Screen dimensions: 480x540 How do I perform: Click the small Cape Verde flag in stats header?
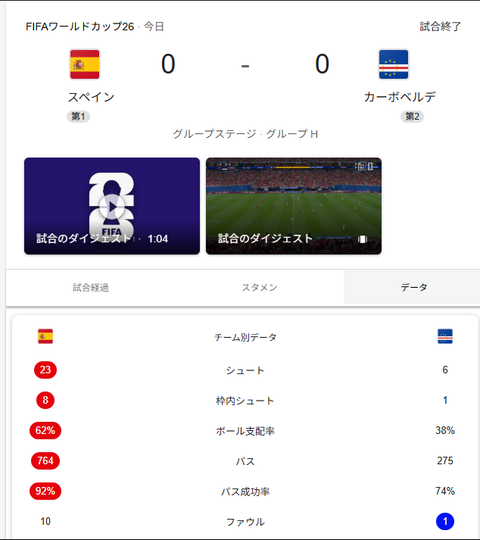[x=445, y=336]
